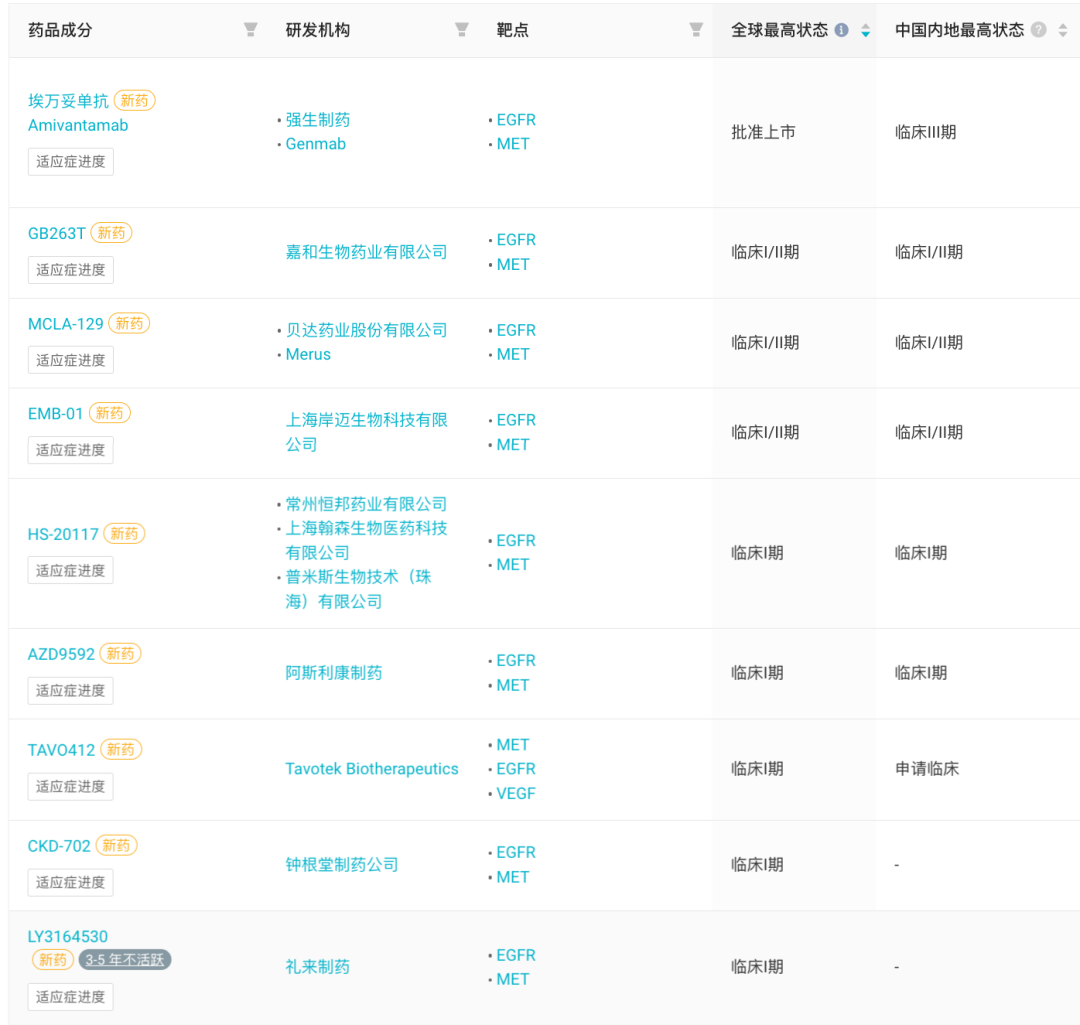Sort by 中国内地最高状态 column arrows
Image resolution: width=1080 pixels, height=1025 pixels.
coord(1063,30)
